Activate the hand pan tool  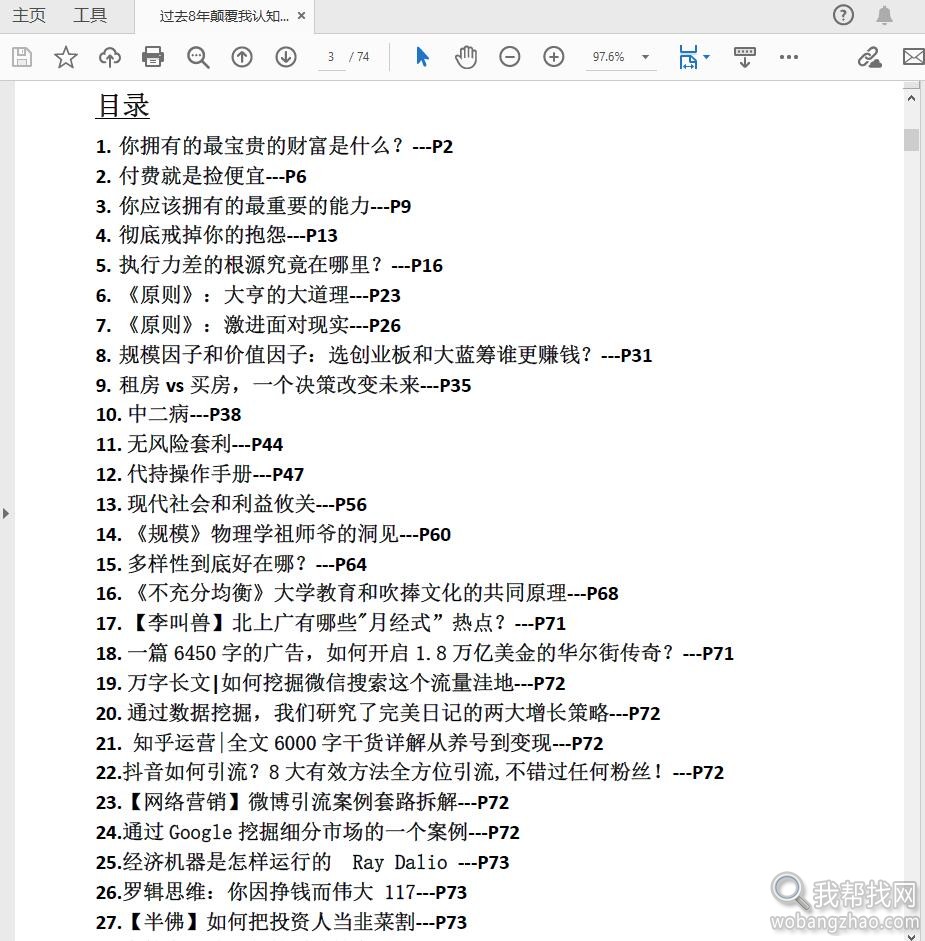(466, 57)
